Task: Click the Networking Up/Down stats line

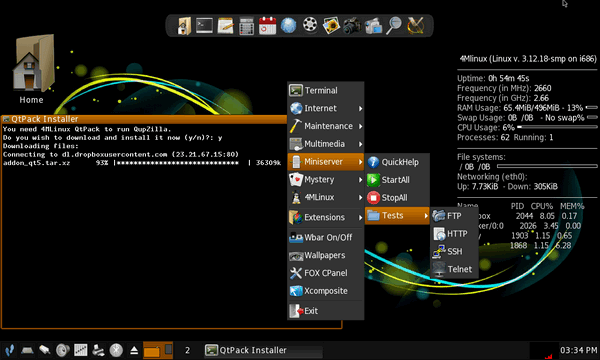Action: coord(507,186)
